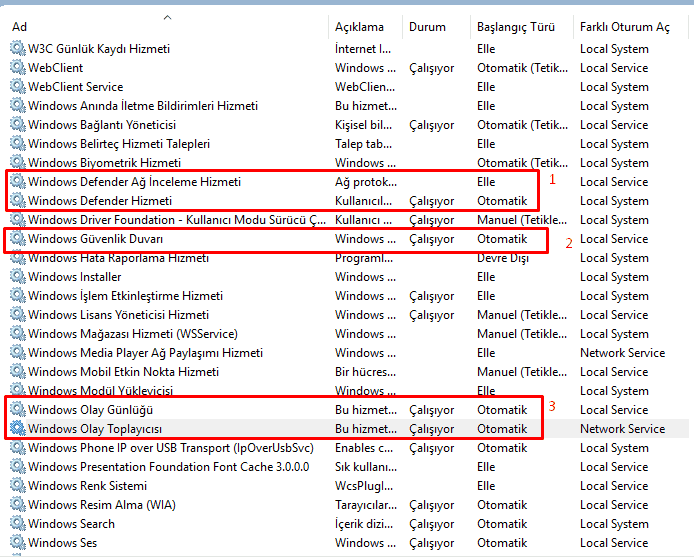Click 'Manuel (Tetikle...' of Windows Mağazası Hizmeti

point(522,334)
